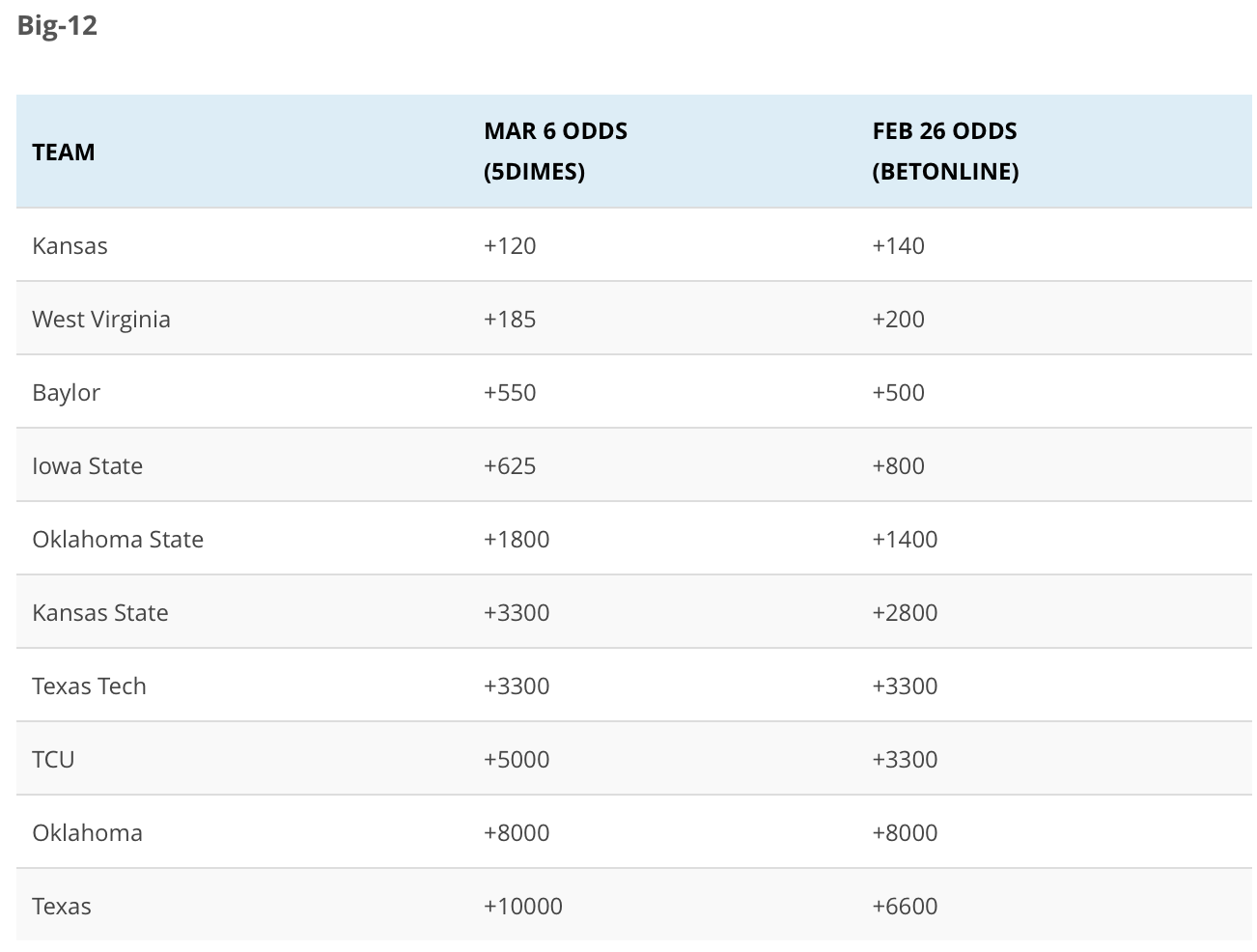Click Kansas +140 BetOnline odds
1257x952 pixels.
tap(898, 246)
